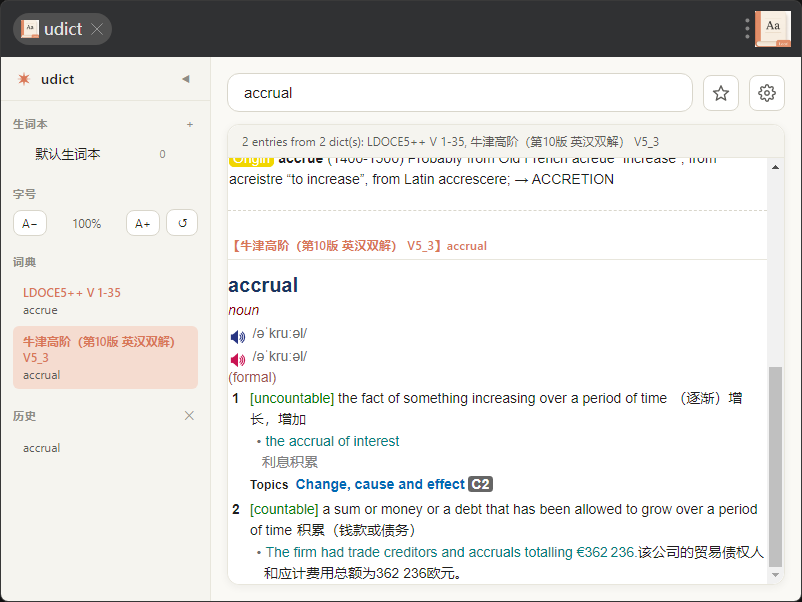
Task: Clear history with the X icon
Action: pyautogui.click(x=189, y=416)
